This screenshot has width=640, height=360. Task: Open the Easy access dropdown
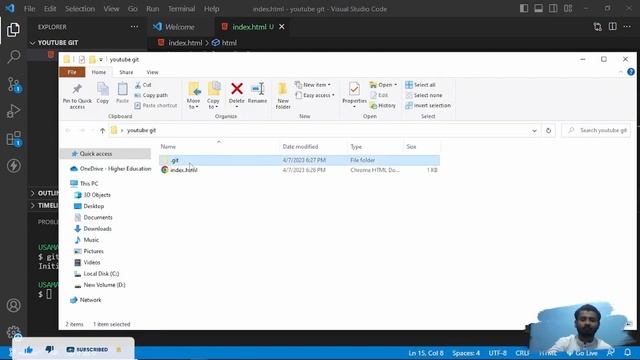[x=315, y=95]
